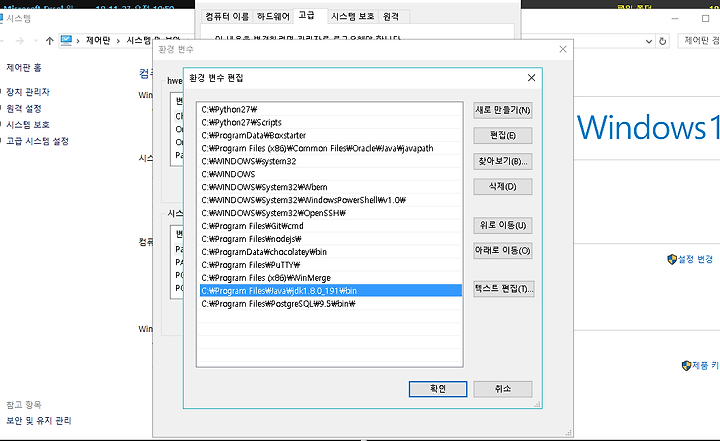Click the Forward arrow in System window

click(x=20, y=41)
